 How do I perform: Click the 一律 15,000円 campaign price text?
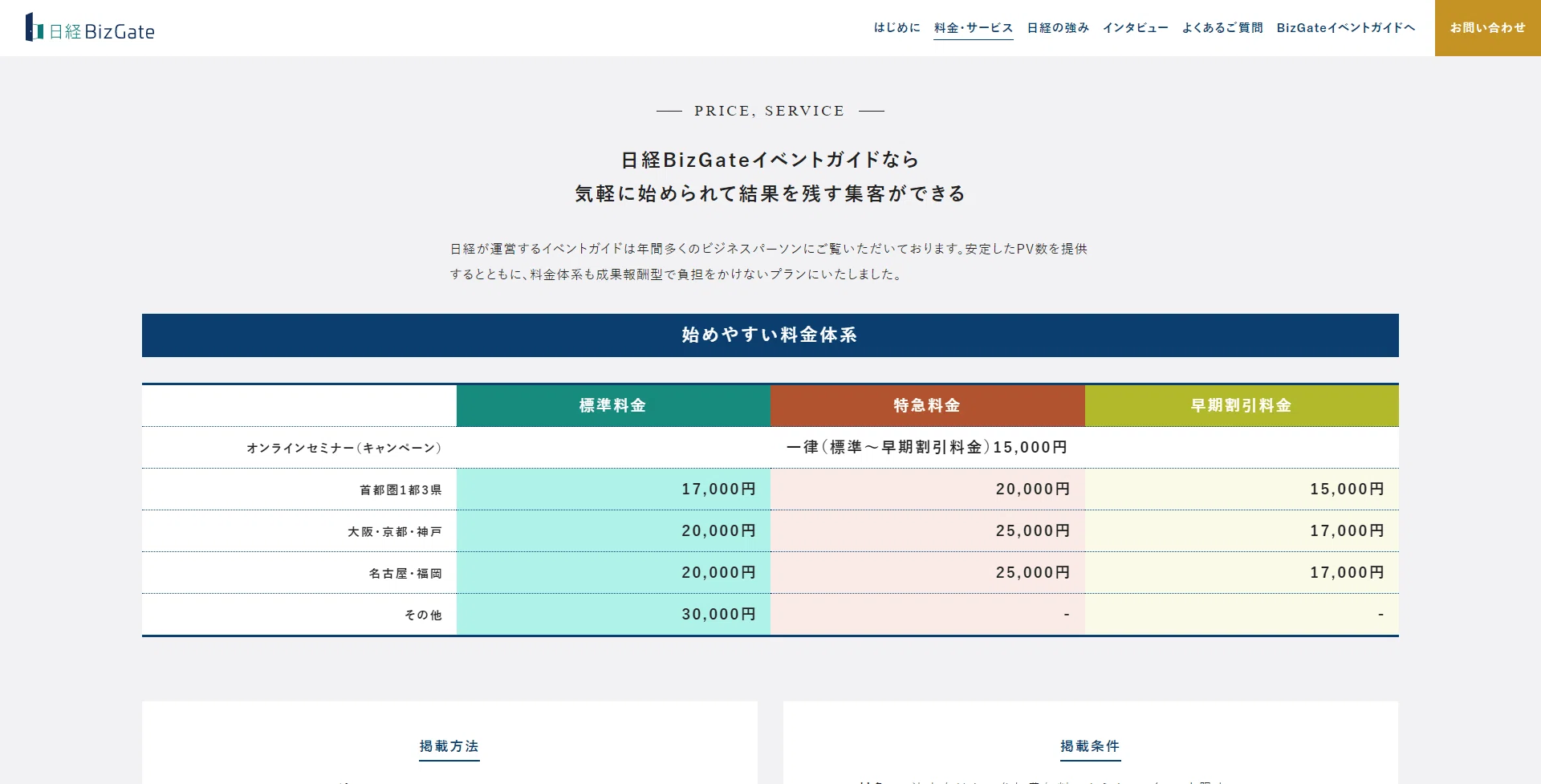pos(927,447)
